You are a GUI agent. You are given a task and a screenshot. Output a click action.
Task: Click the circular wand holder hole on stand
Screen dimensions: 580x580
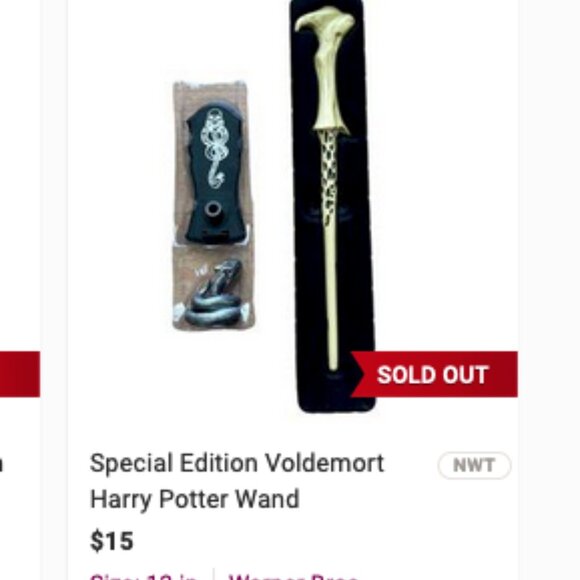[x=212, y=210]
